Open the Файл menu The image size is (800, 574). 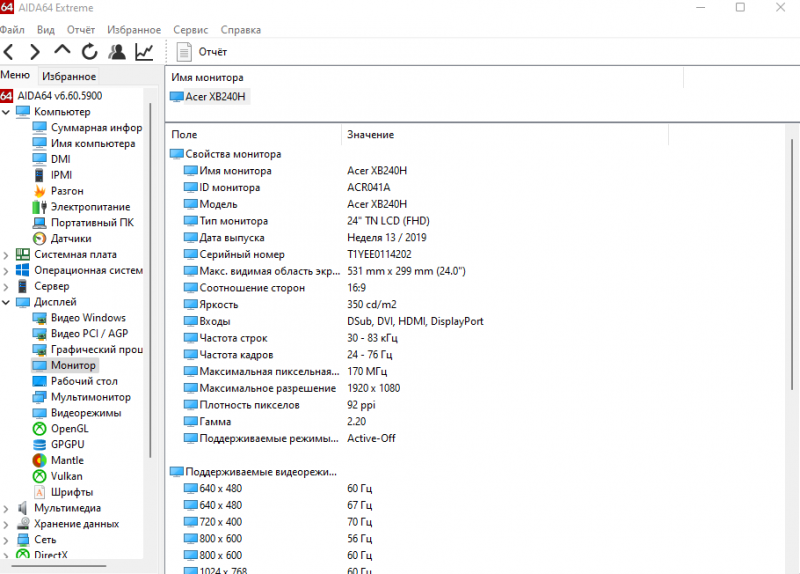(x=12, y=30)
